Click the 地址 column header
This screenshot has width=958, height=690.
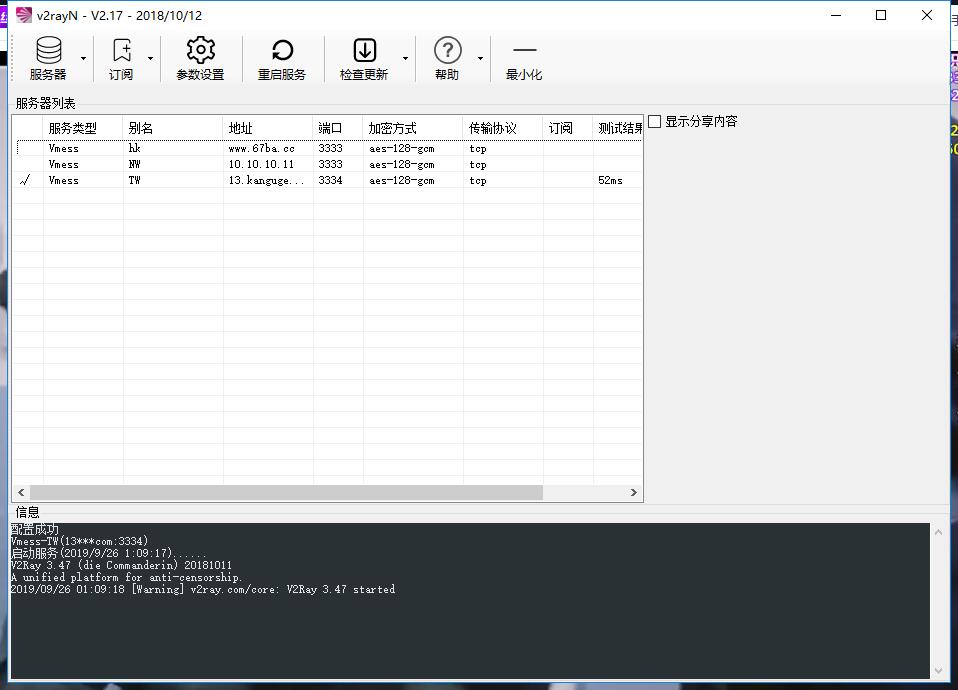[x=267, y=128]
